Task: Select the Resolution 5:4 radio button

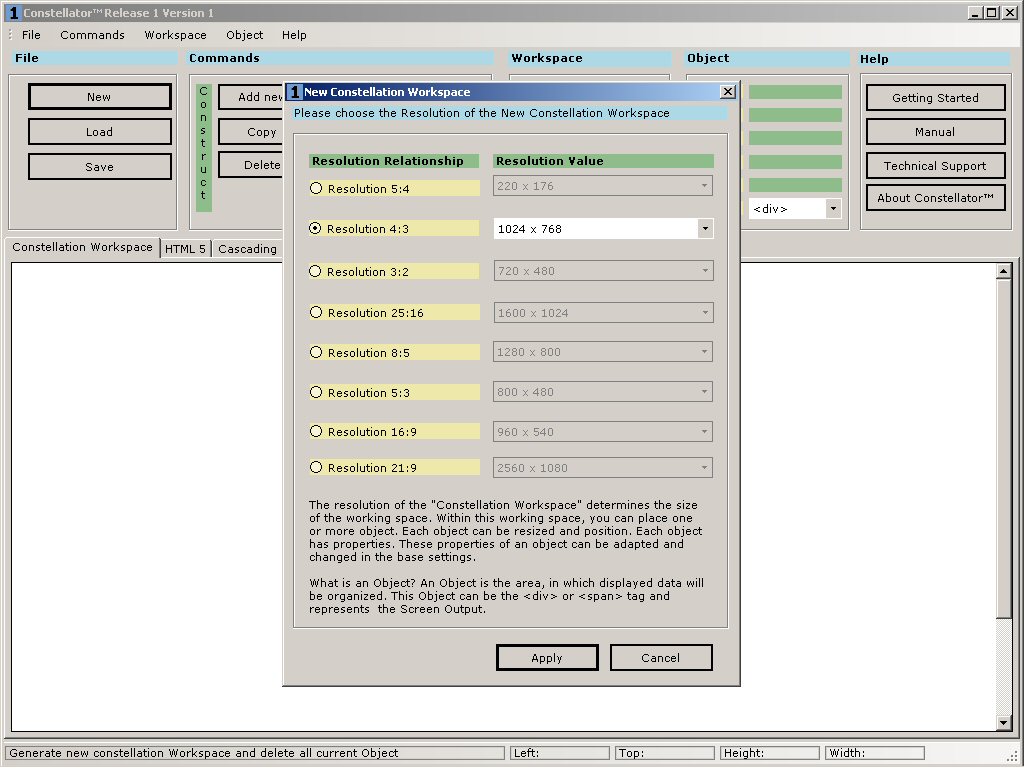Action: tap(316, 188)
